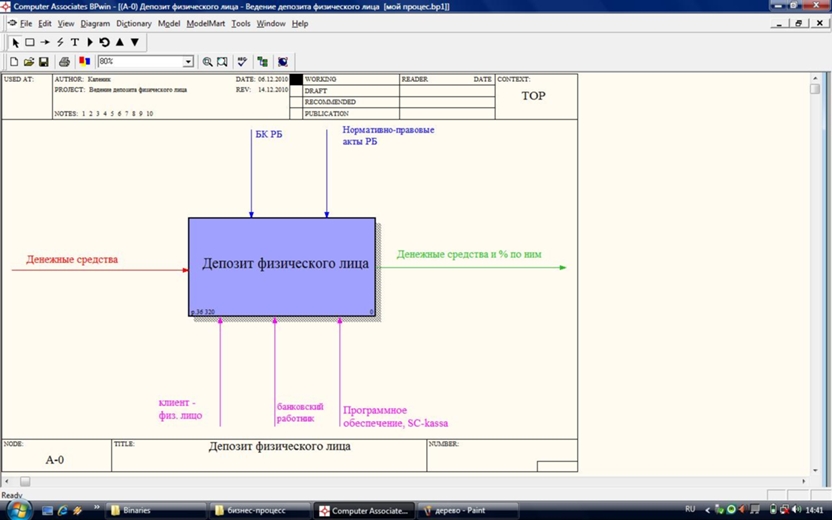Select the Squiggle lightning tool

60,42
